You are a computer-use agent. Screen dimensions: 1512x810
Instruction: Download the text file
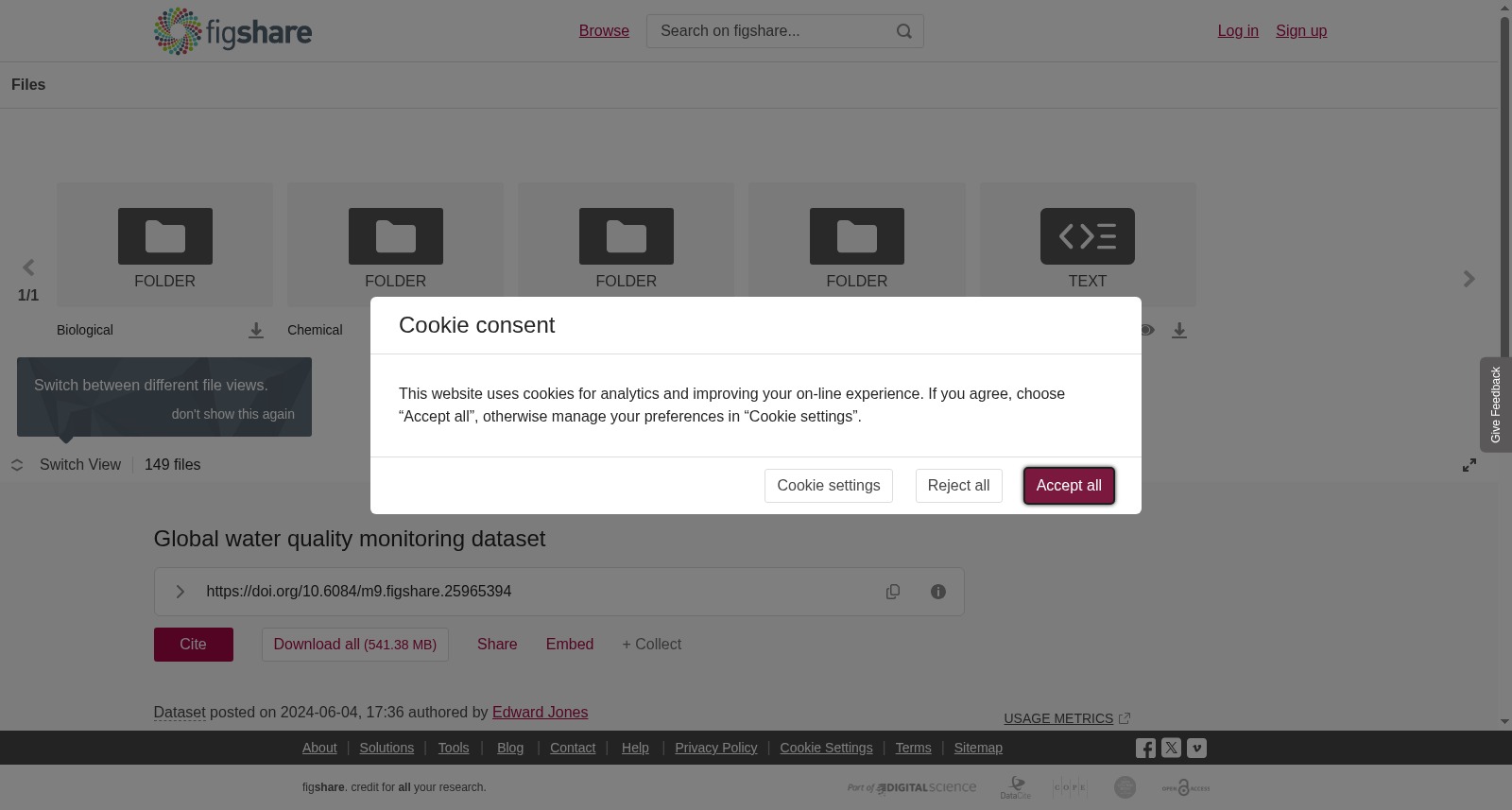1179,330
